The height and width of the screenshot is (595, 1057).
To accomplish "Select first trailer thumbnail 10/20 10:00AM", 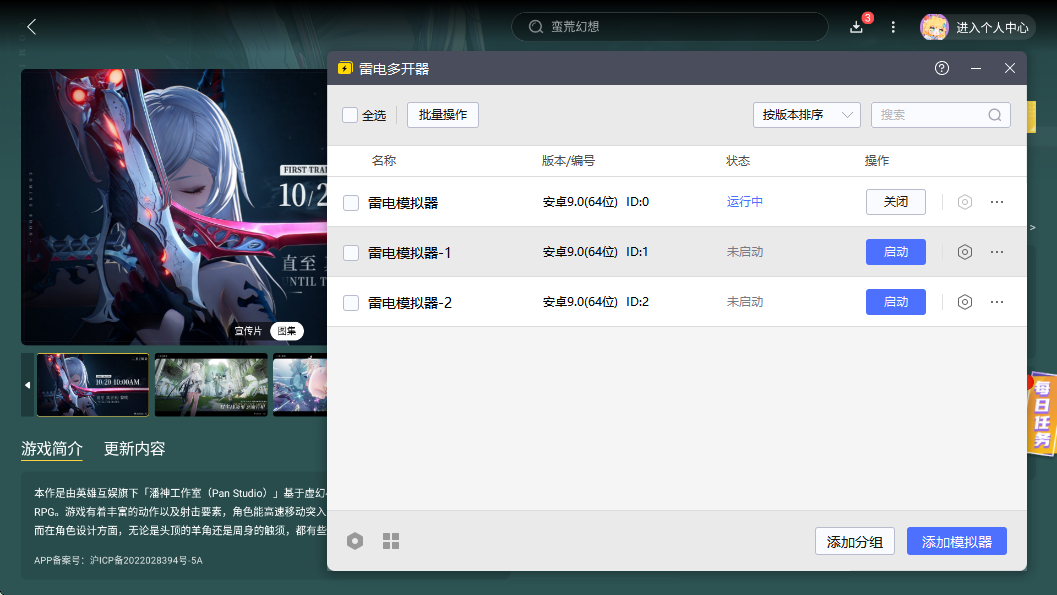I will [x=93, y=385].
